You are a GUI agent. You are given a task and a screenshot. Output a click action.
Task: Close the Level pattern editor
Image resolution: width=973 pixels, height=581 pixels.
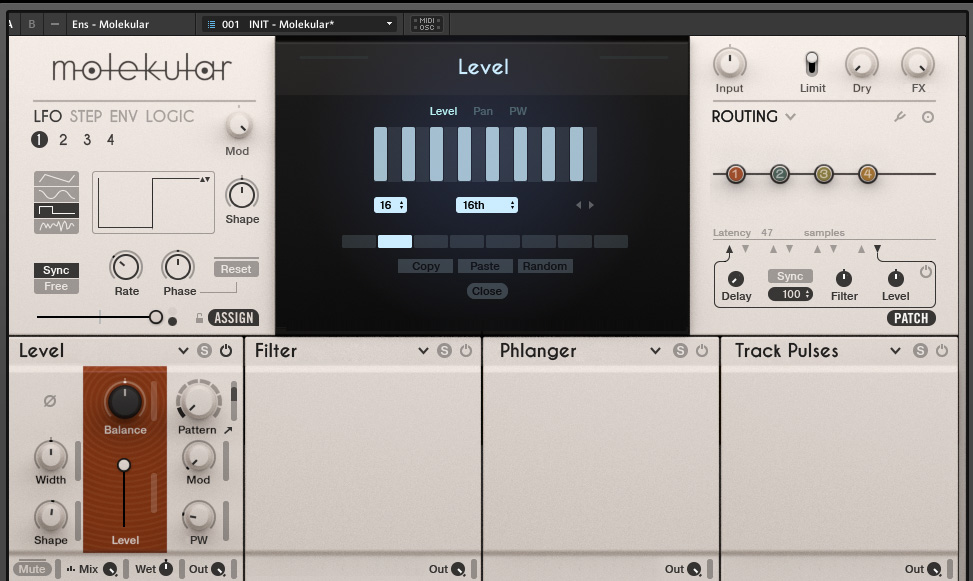pos(487,291)
